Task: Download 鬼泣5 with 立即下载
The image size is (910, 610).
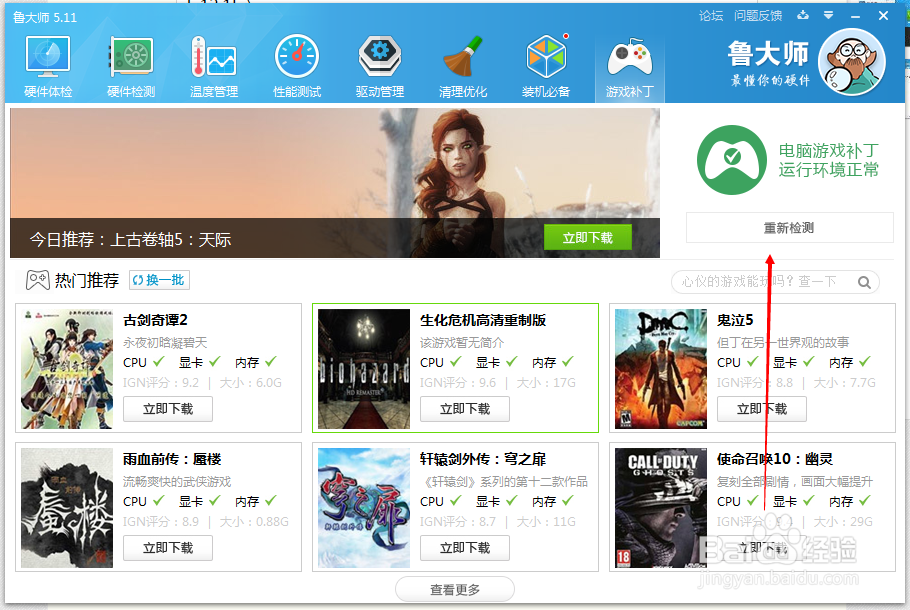Action: pos(761,409)
